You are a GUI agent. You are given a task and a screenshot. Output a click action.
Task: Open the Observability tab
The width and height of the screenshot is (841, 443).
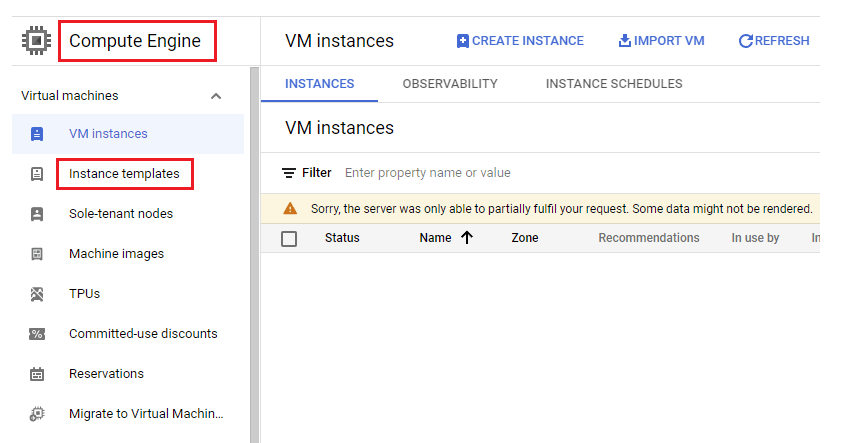[450, 84]
